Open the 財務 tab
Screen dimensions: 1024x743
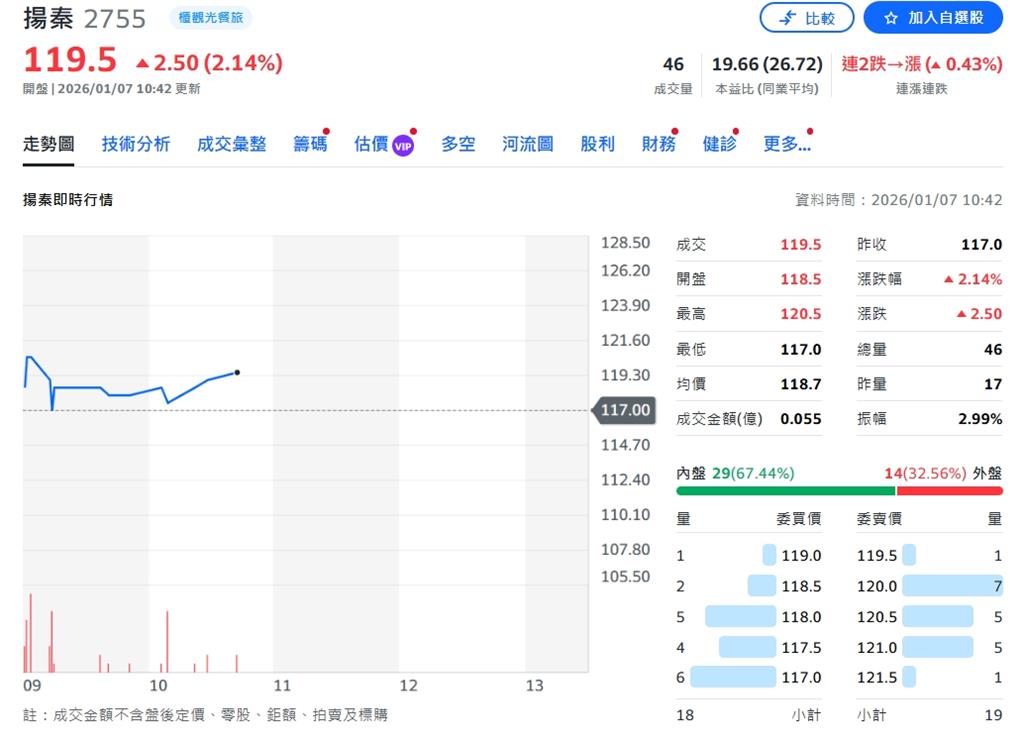tap(658, 144)
